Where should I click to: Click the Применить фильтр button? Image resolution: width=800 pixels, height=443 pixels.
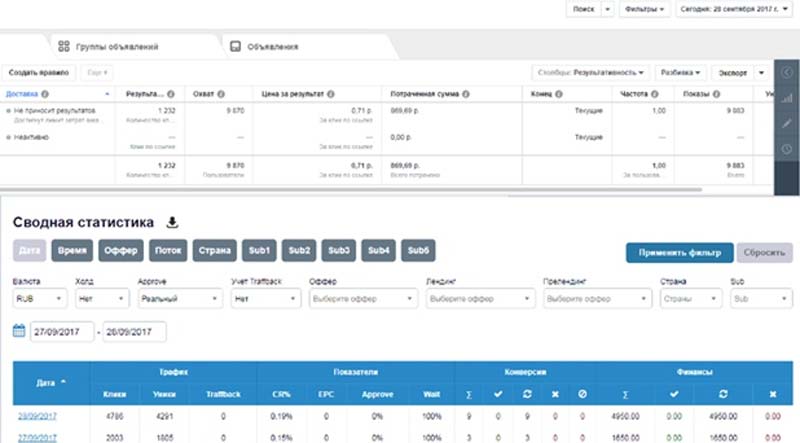coord(680,253)
